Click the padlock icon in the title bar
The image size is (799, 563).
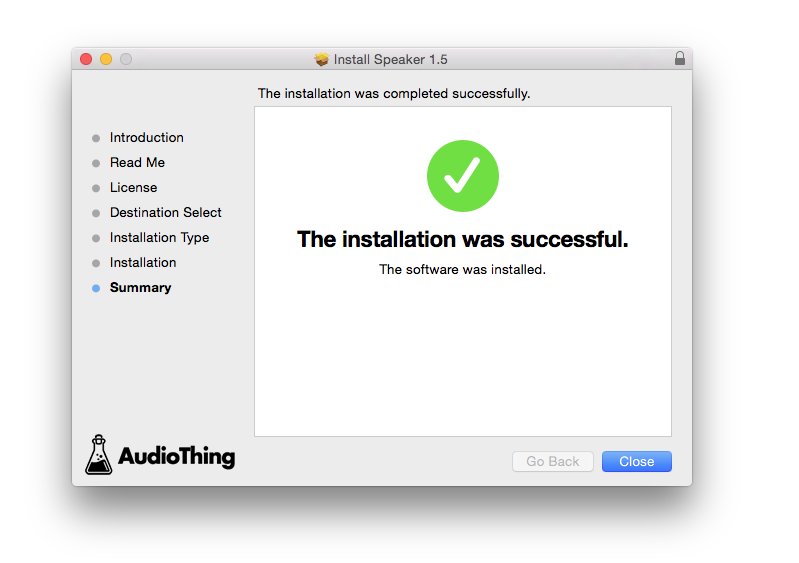[680, 59]
